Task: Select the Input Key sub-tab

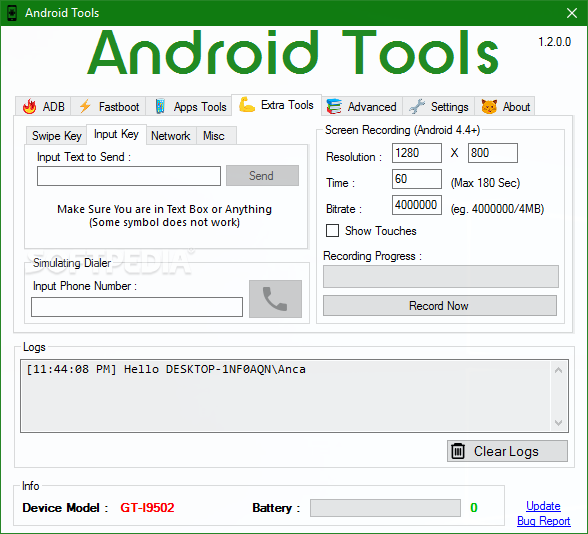Action: pos(116,134)
